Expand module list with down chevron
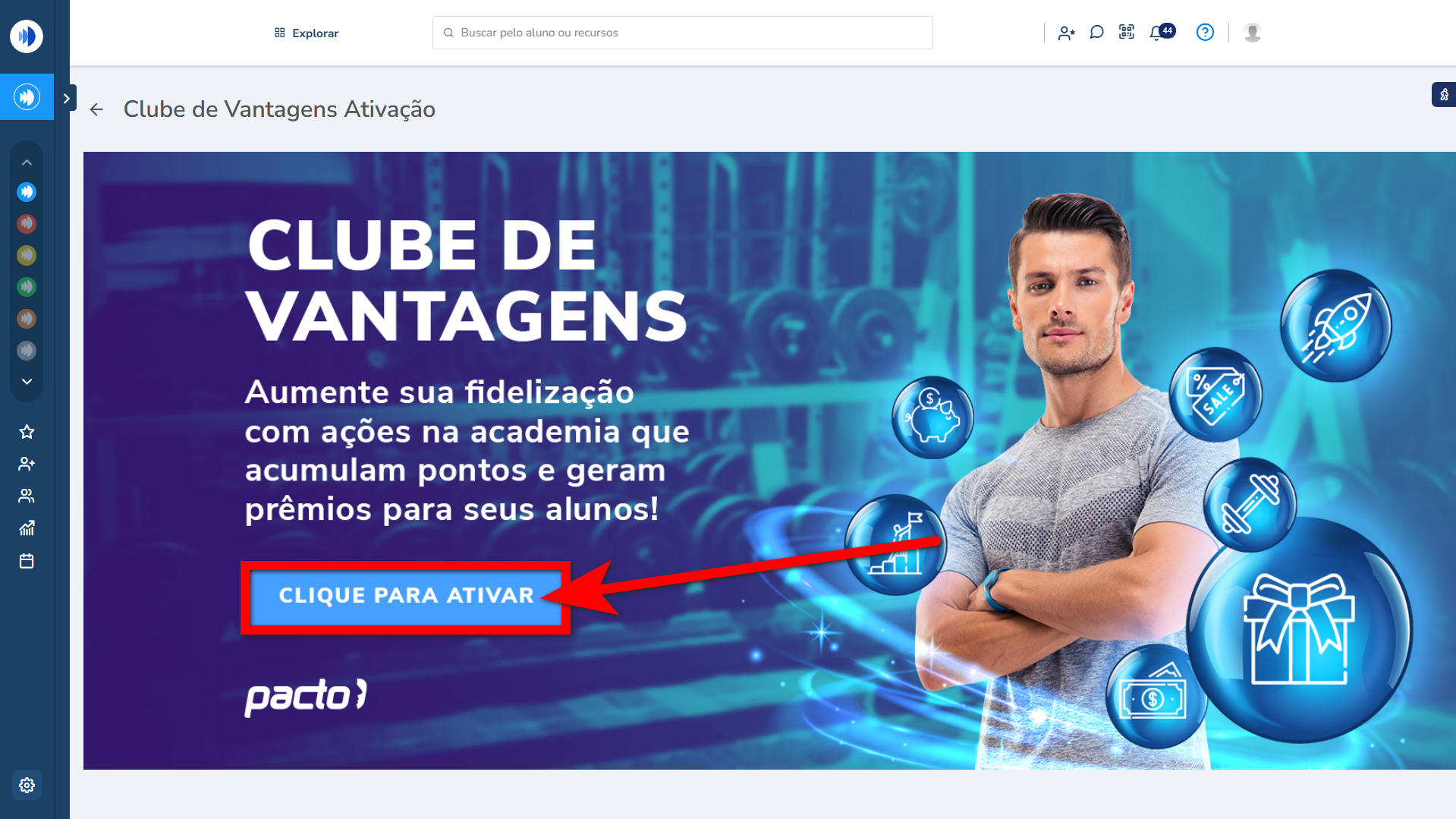This screenshot has width=1456, height=819. (27, 381)
